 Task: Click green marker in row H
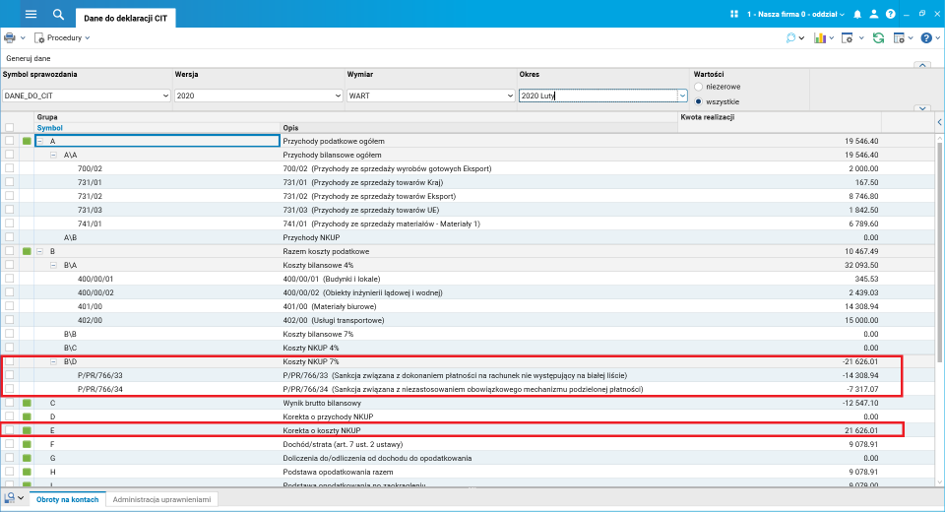27,472
